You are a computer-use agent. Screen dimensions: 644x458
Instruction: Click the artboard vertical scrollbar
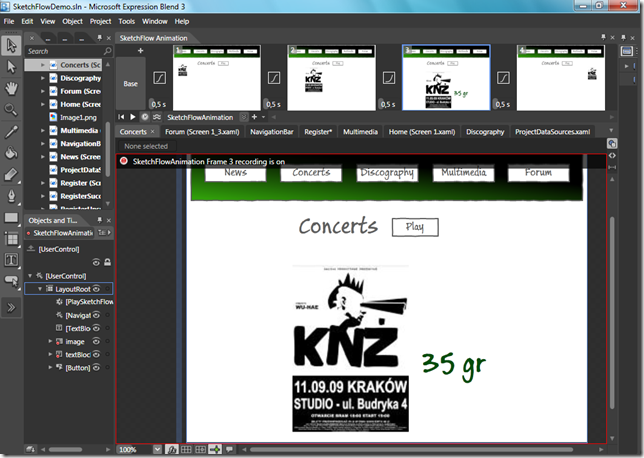coord(612,312)
